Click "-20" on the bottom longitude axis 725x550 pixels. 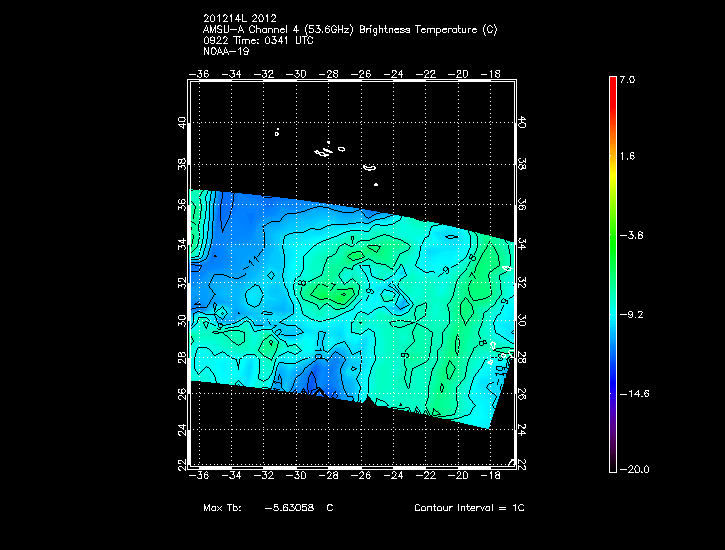coord(458,476)
